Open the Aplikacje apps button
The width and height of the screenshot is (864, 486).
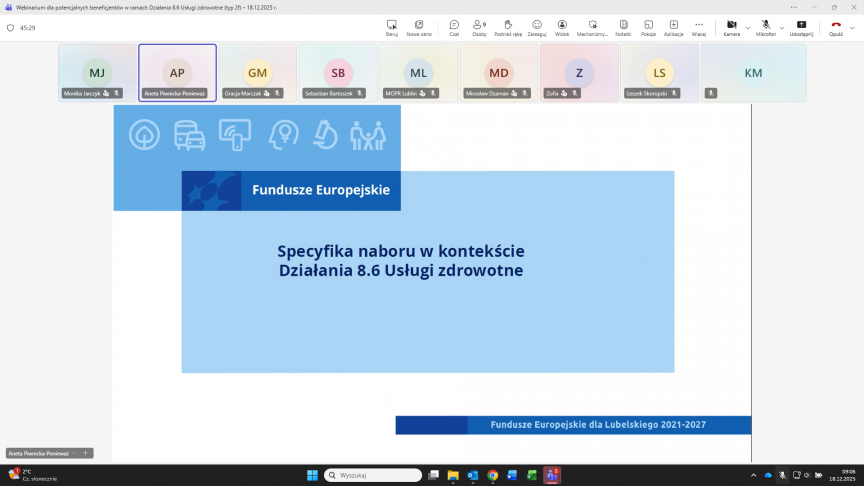(x=674, y=27)
